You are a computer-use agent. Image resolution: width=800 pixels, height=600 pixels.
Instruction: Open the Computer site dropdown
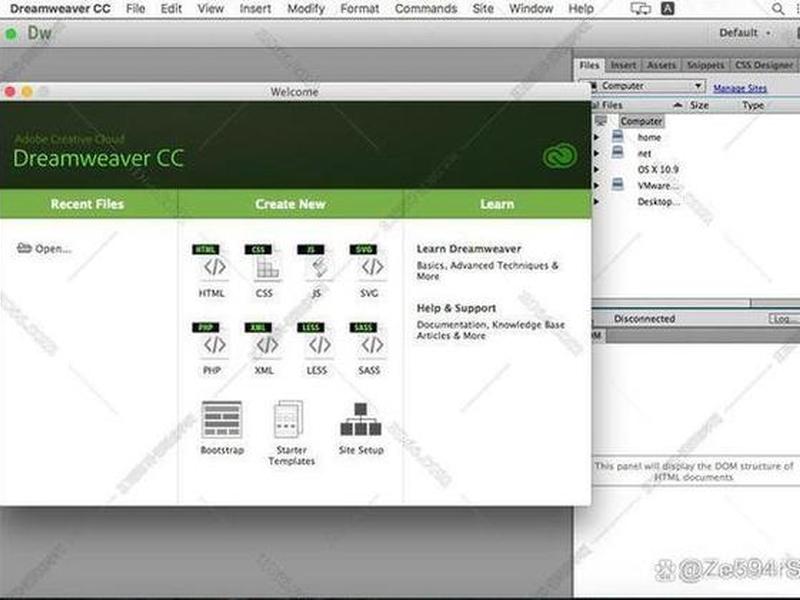tap(648, 86)
